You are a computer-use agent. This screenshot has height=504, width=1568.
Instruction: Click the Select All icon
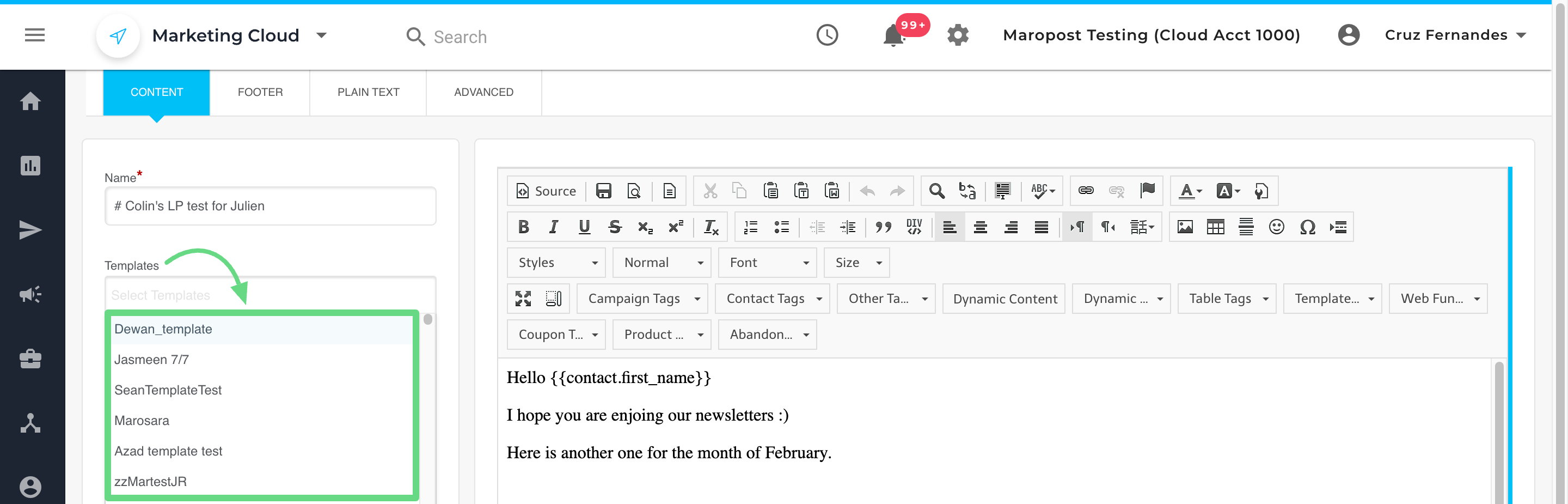(x=1002, y=191)
